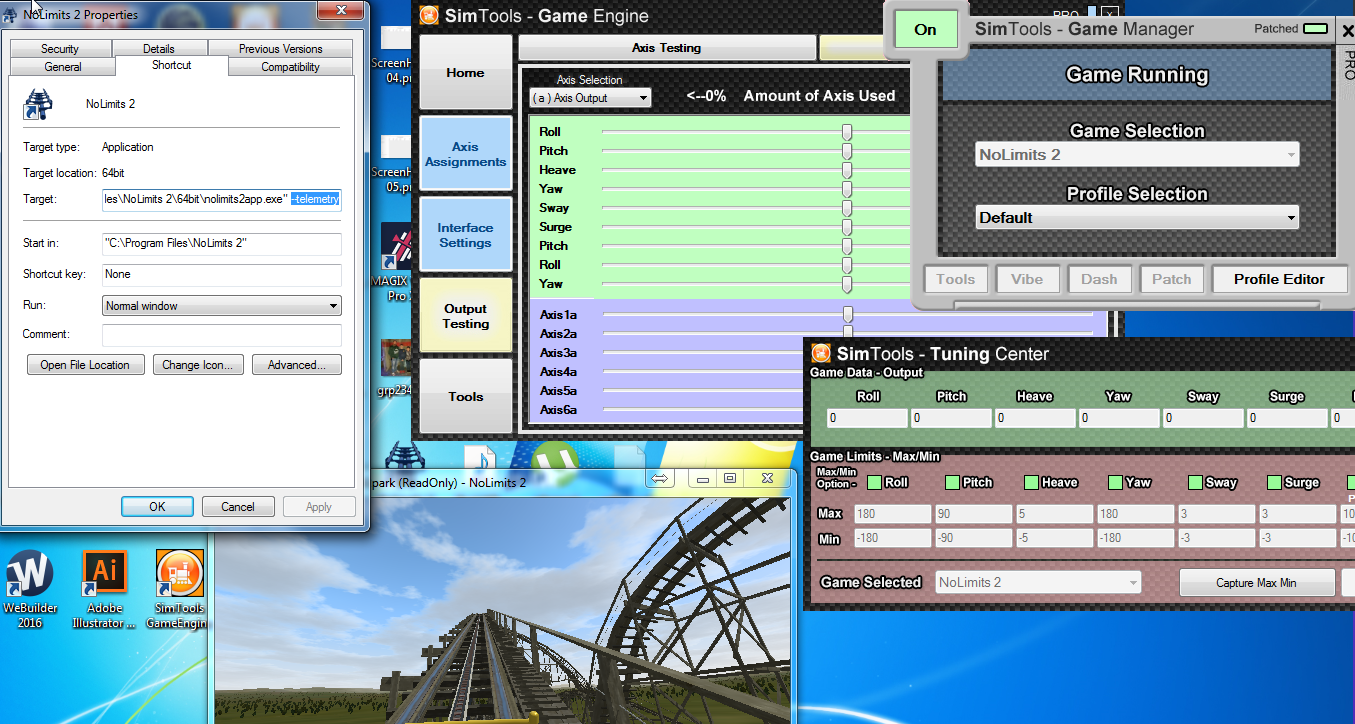
Task: Click Change Icon button
Action: (197, 365)
